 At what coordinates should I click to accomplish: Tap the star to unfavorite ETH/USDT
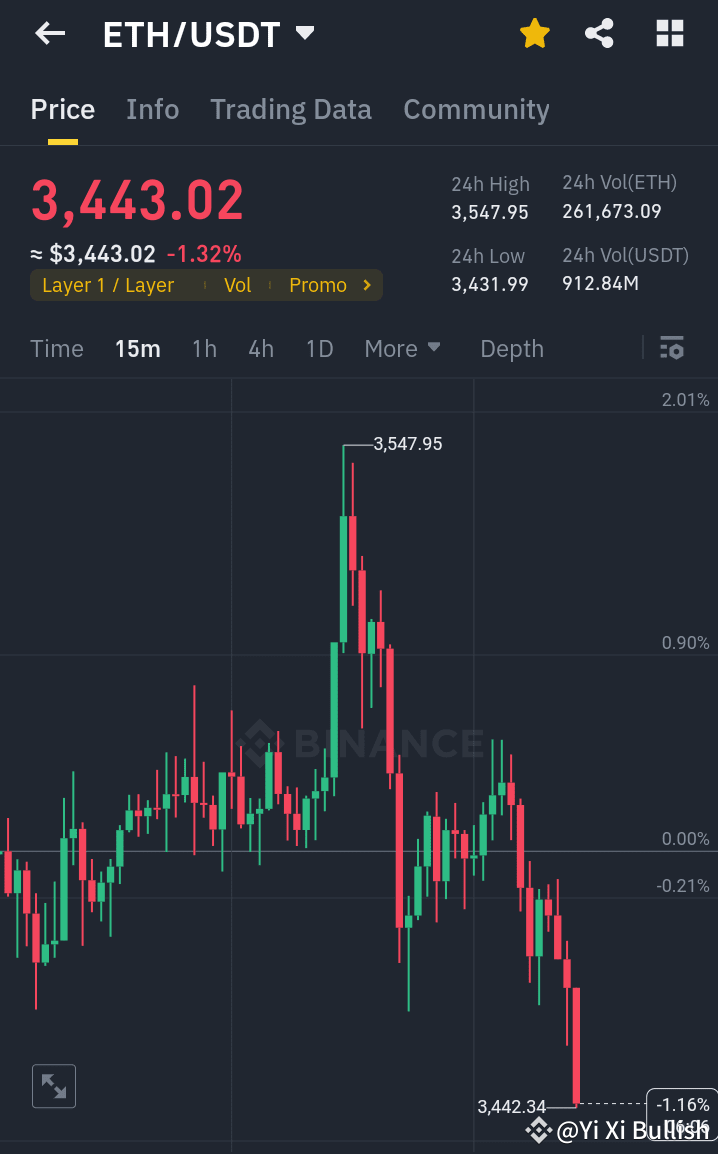(x=535, y=33)
